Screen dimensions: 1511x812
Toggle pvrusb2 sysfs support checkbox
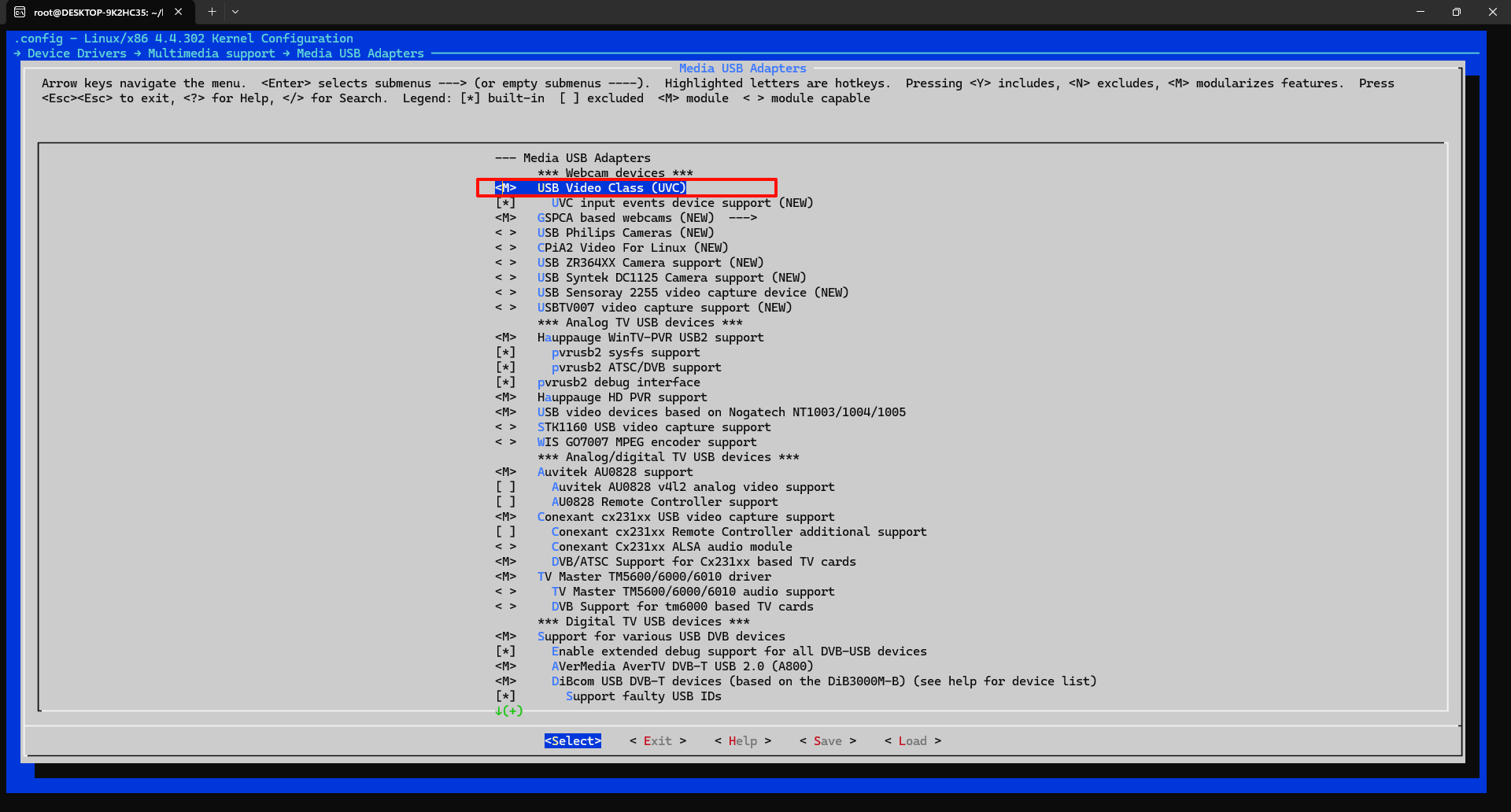(505, 352)
